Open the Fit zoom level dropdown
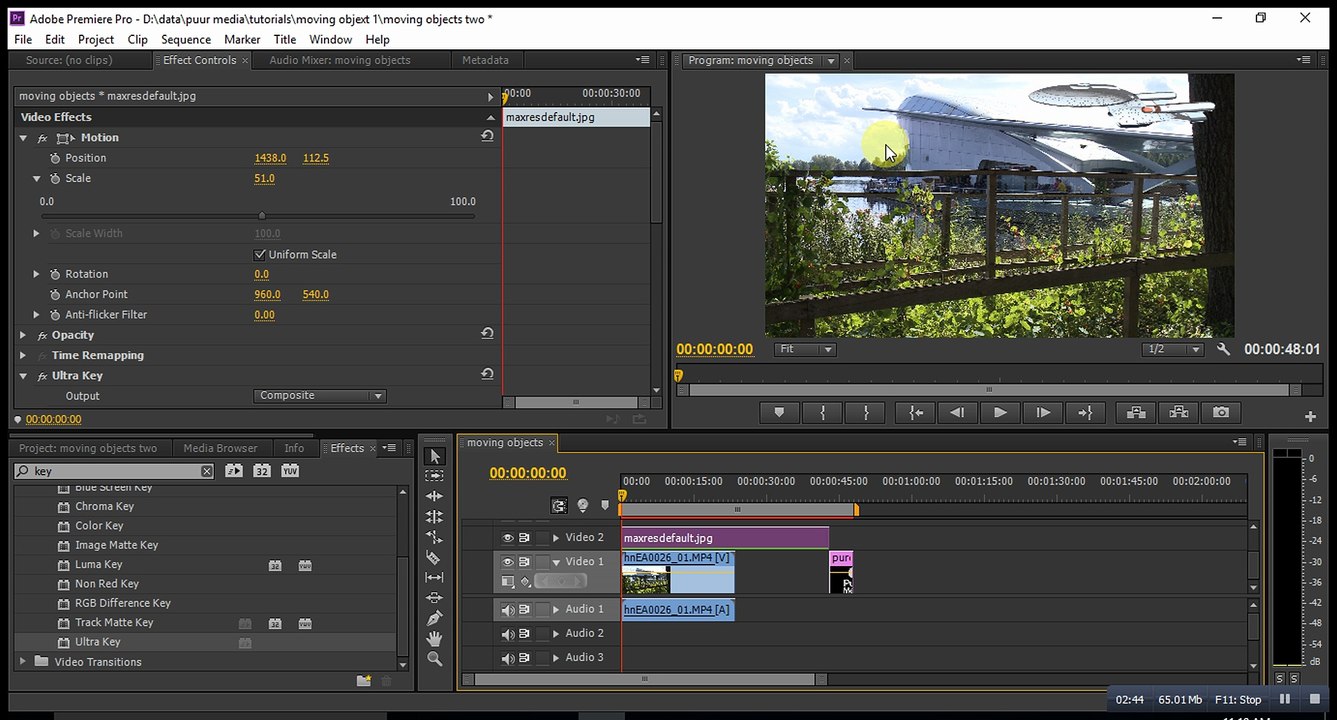 [805, 350]
